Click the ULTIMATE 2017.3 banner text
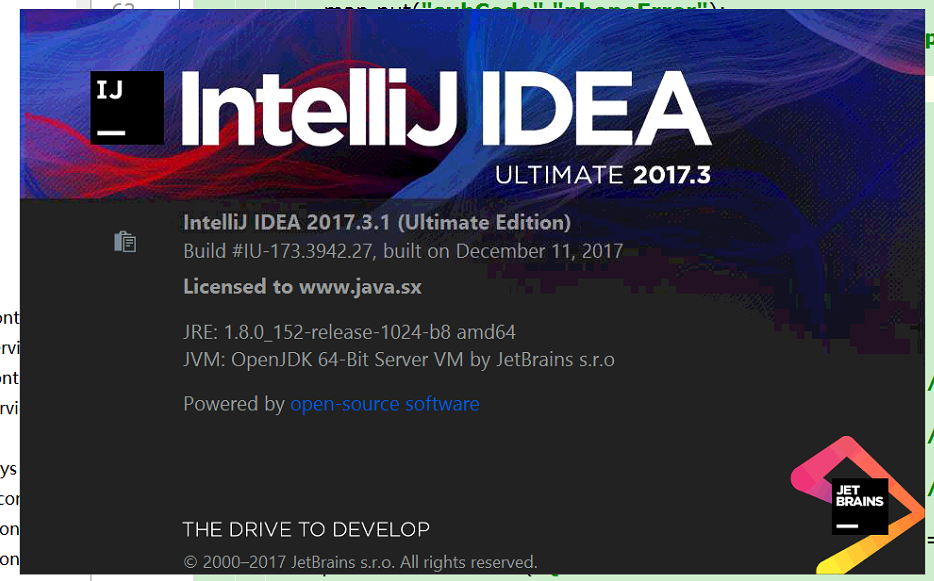934x581 pixels. (x=603, y=175)
